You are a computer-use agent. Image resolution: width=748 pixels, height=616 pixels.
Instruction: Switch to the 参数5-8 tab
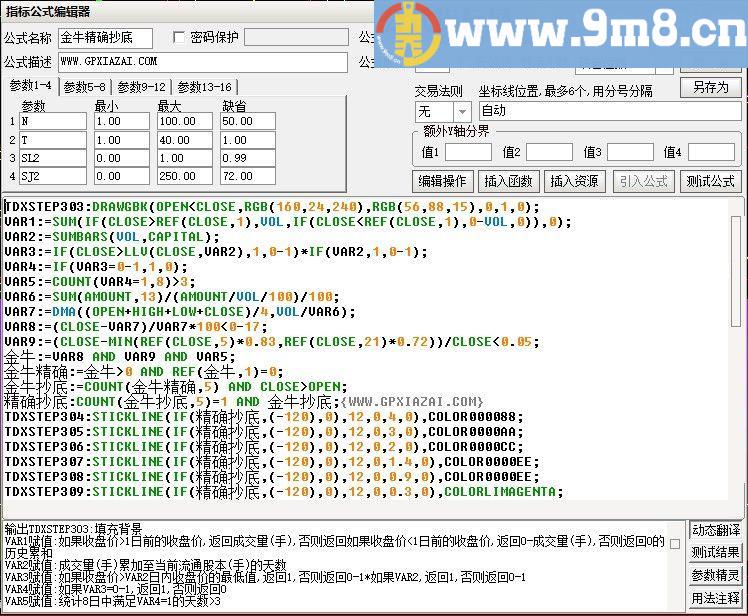(85, 87)
